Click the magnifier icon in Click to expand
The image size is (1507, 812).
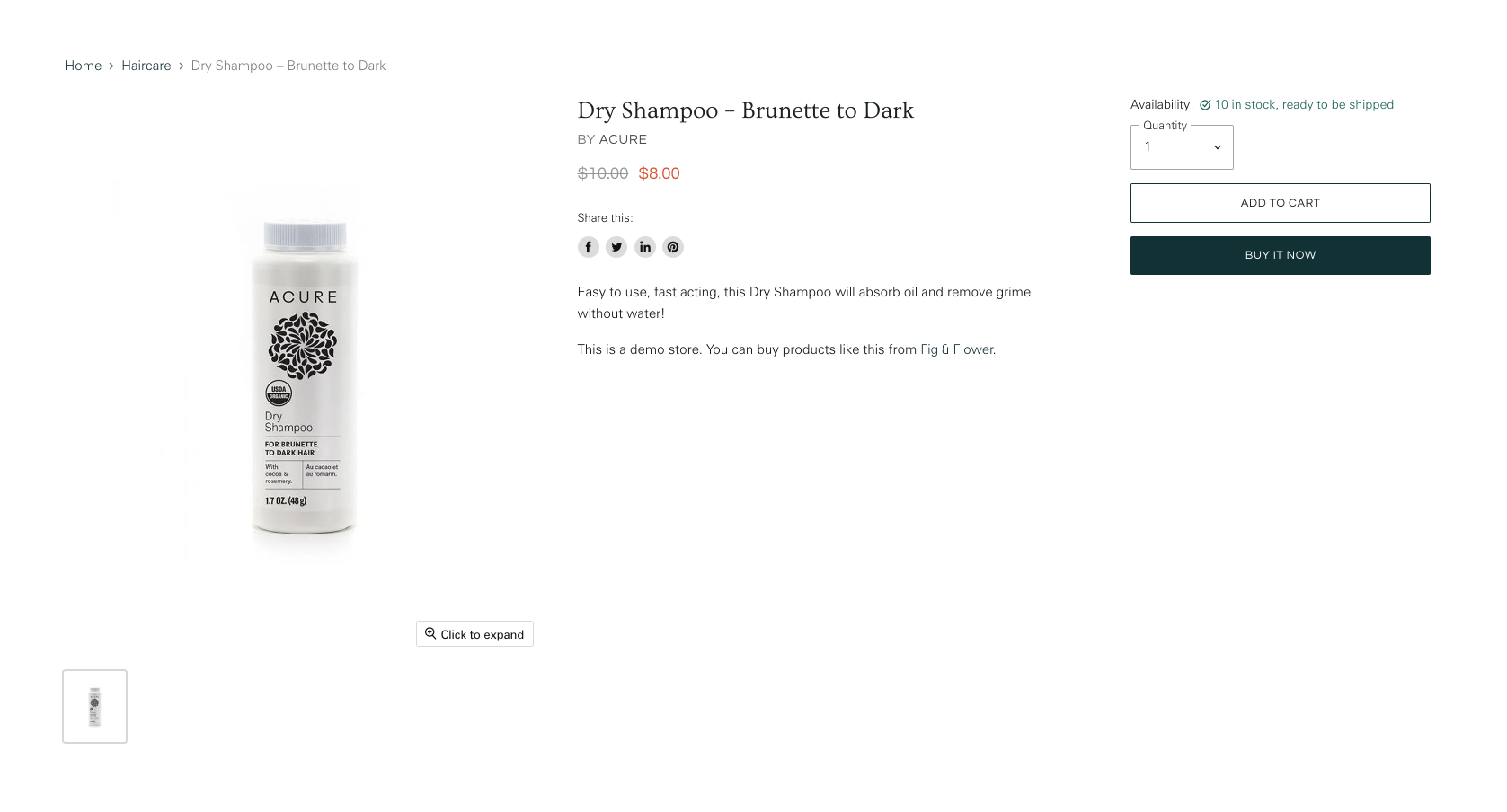coord(432,633)
